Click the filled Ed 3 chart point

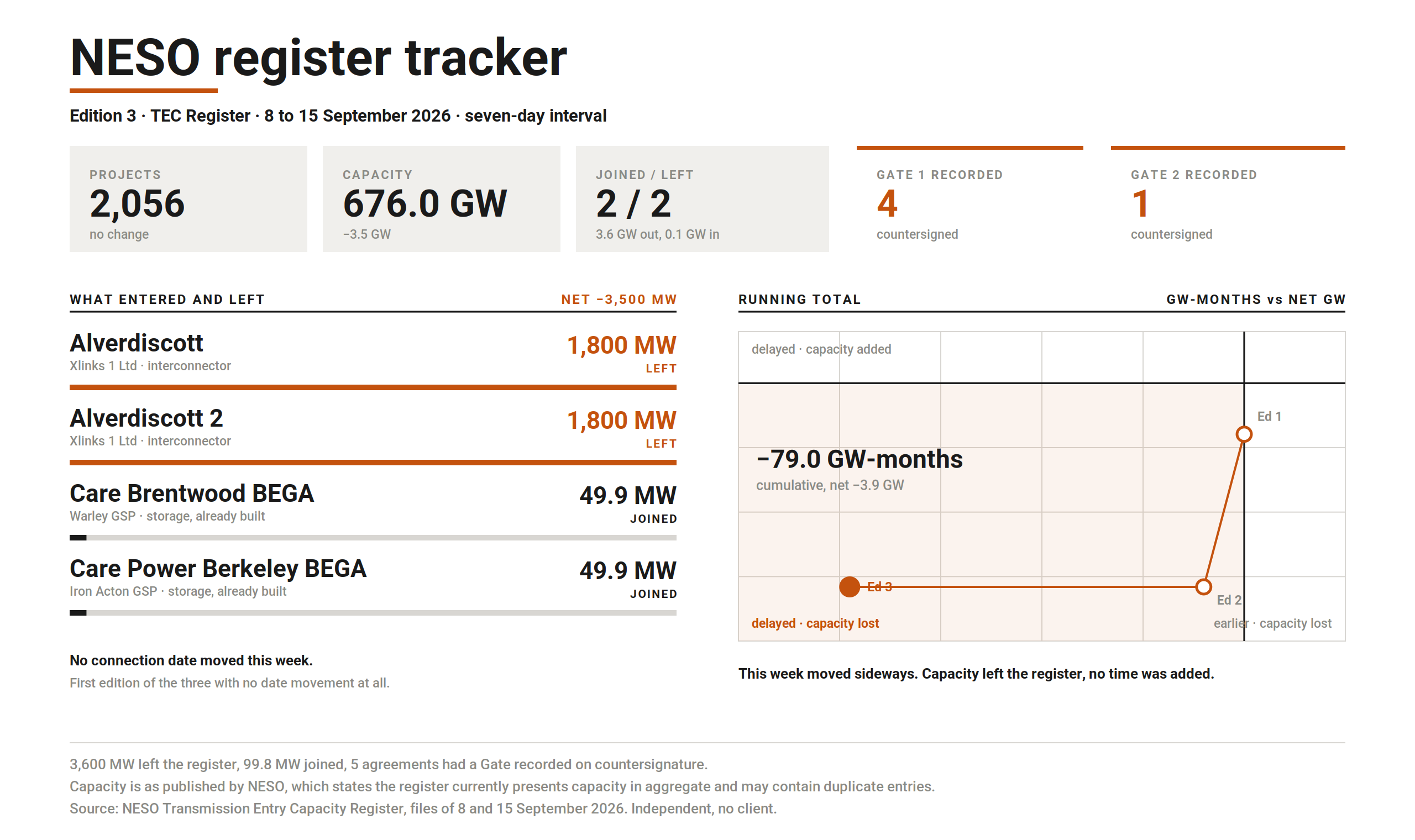(x=850, y=587)
